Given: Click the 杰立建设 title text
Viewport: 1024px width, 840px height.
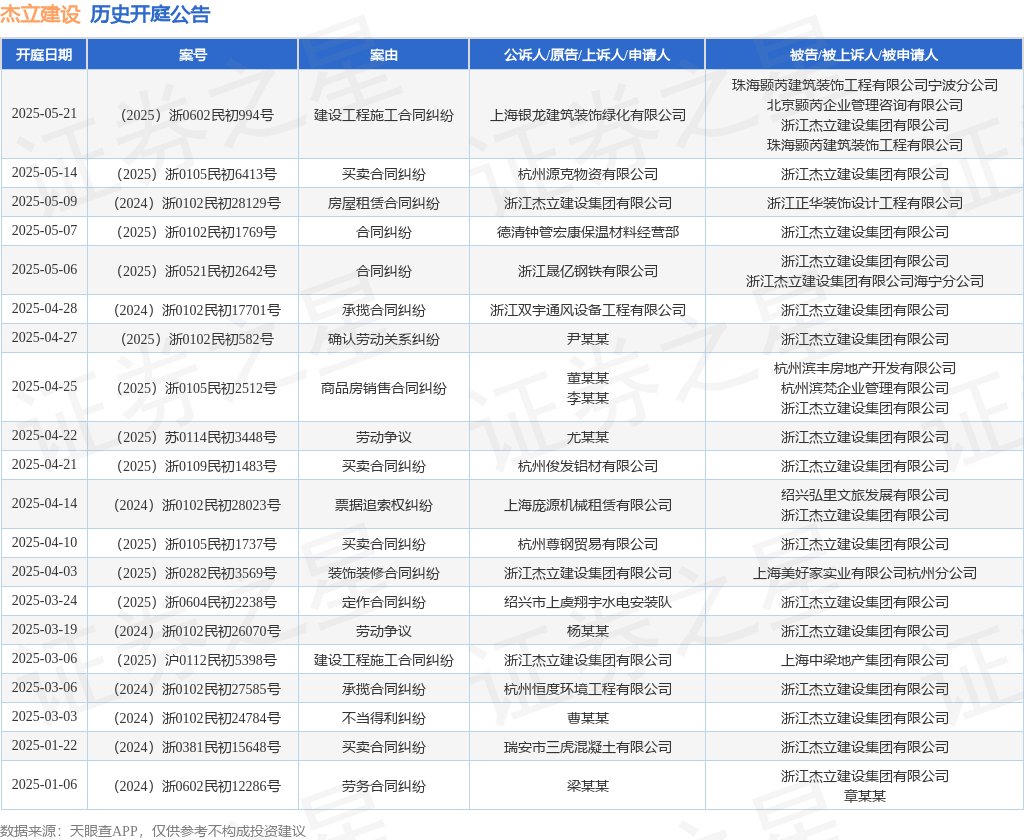Looking at the screenshot, I should click(40, 14).
